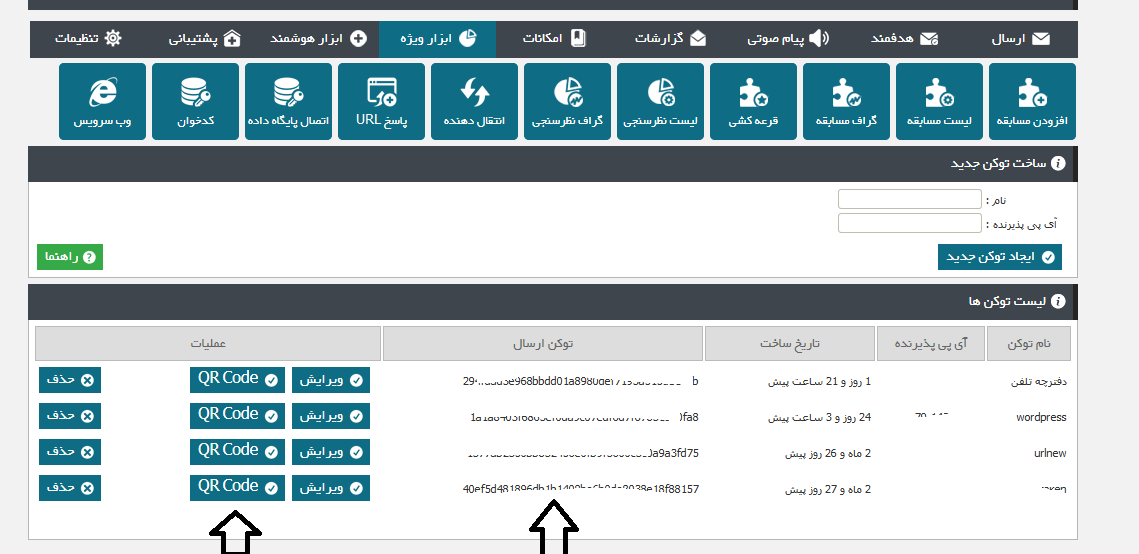Show QR Code for the urlnew token
The width and height of the screenshot is (1139, 554).
[x=238, y=451]
